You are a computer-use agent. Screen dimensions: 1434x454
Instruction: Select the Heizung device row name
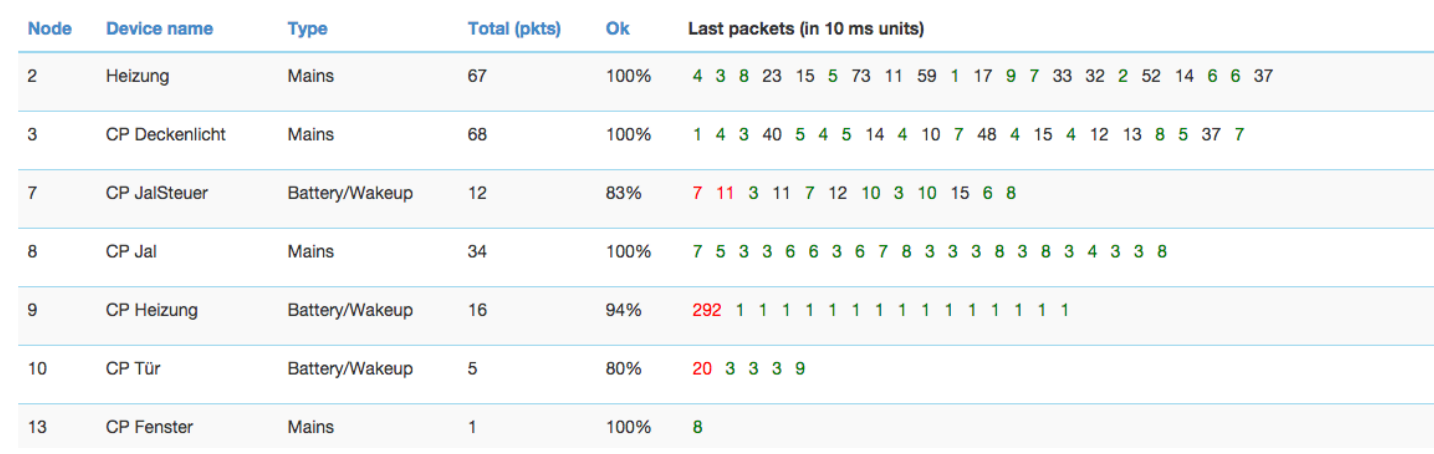[x=135, y=76]
